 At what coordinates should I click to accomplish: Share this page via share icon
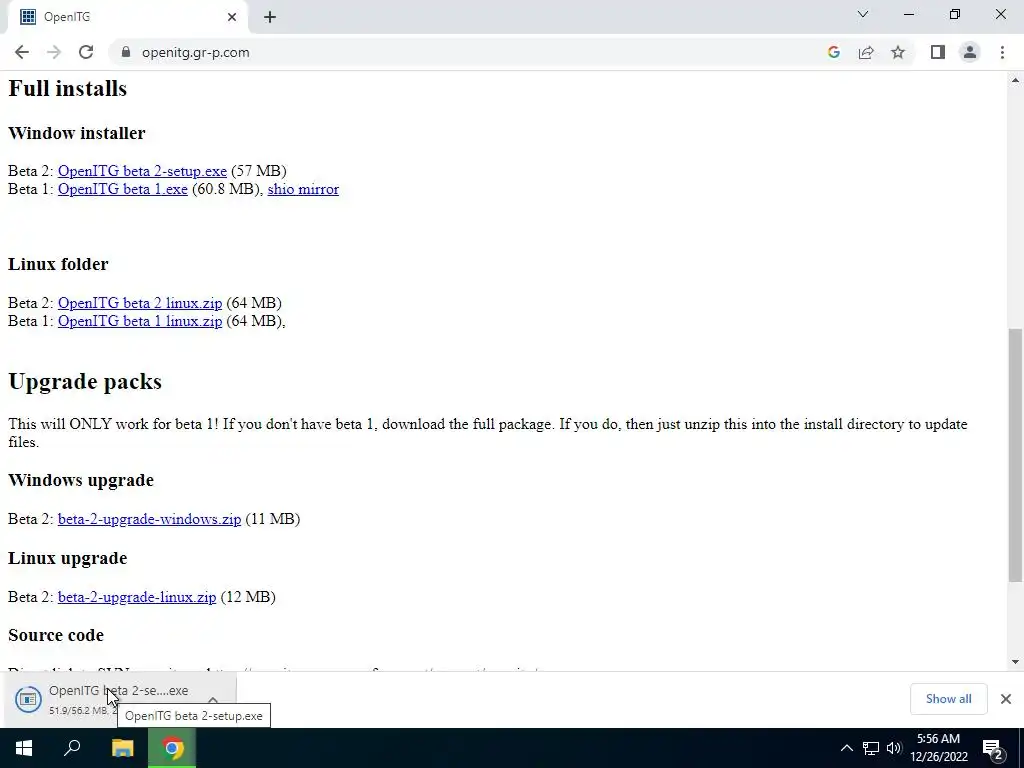pos(866,52)
